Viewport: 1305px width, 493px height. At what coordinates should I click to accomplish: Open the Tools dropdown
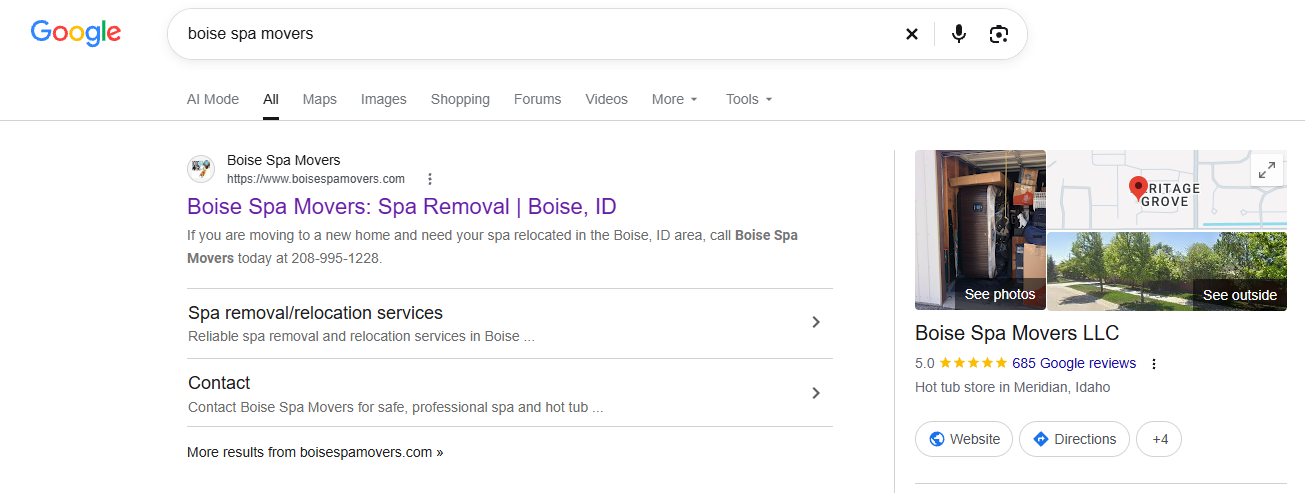click(x=749, y=99)
